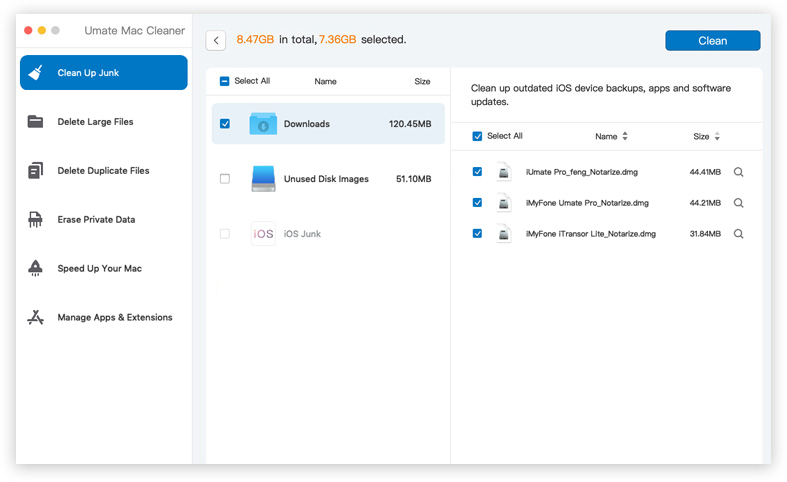Open Manage Apps & Extensions section
This screenshot has height=482, width=787.
(104, 317)
